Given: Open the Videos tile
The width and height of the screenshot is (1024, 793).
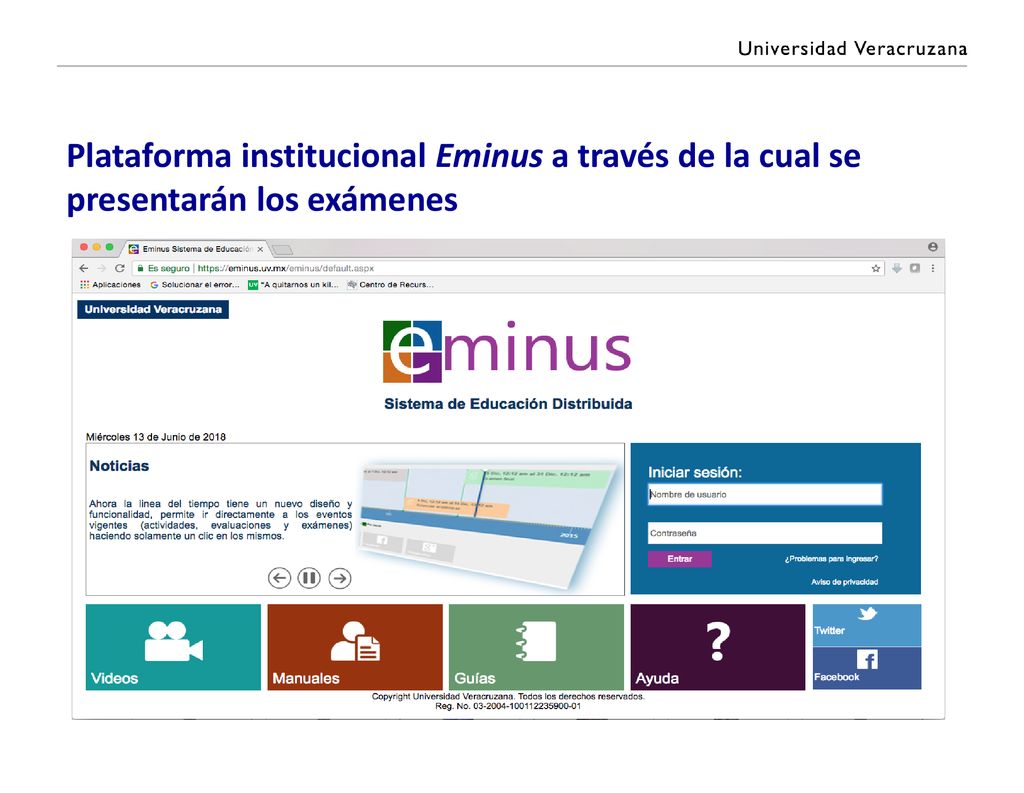Looking at the screenshot, I should coord(173,647).
